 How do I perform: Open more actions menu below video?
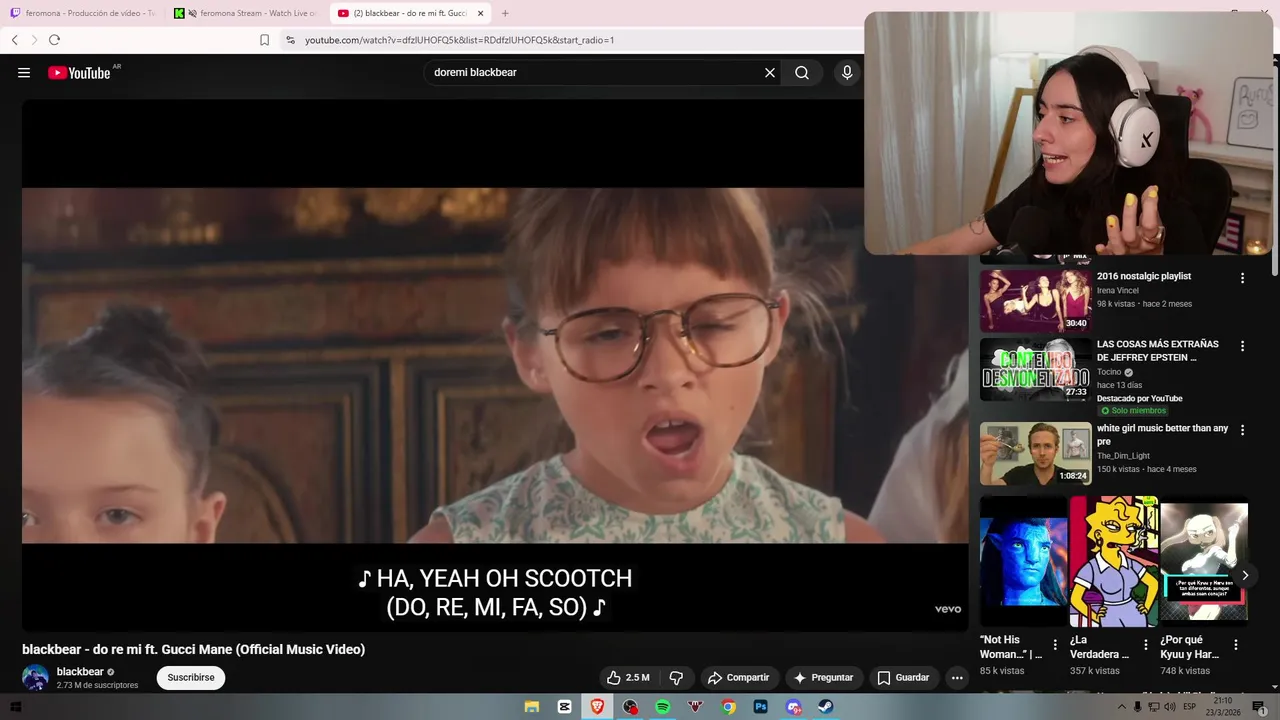[x=957, y=678]
